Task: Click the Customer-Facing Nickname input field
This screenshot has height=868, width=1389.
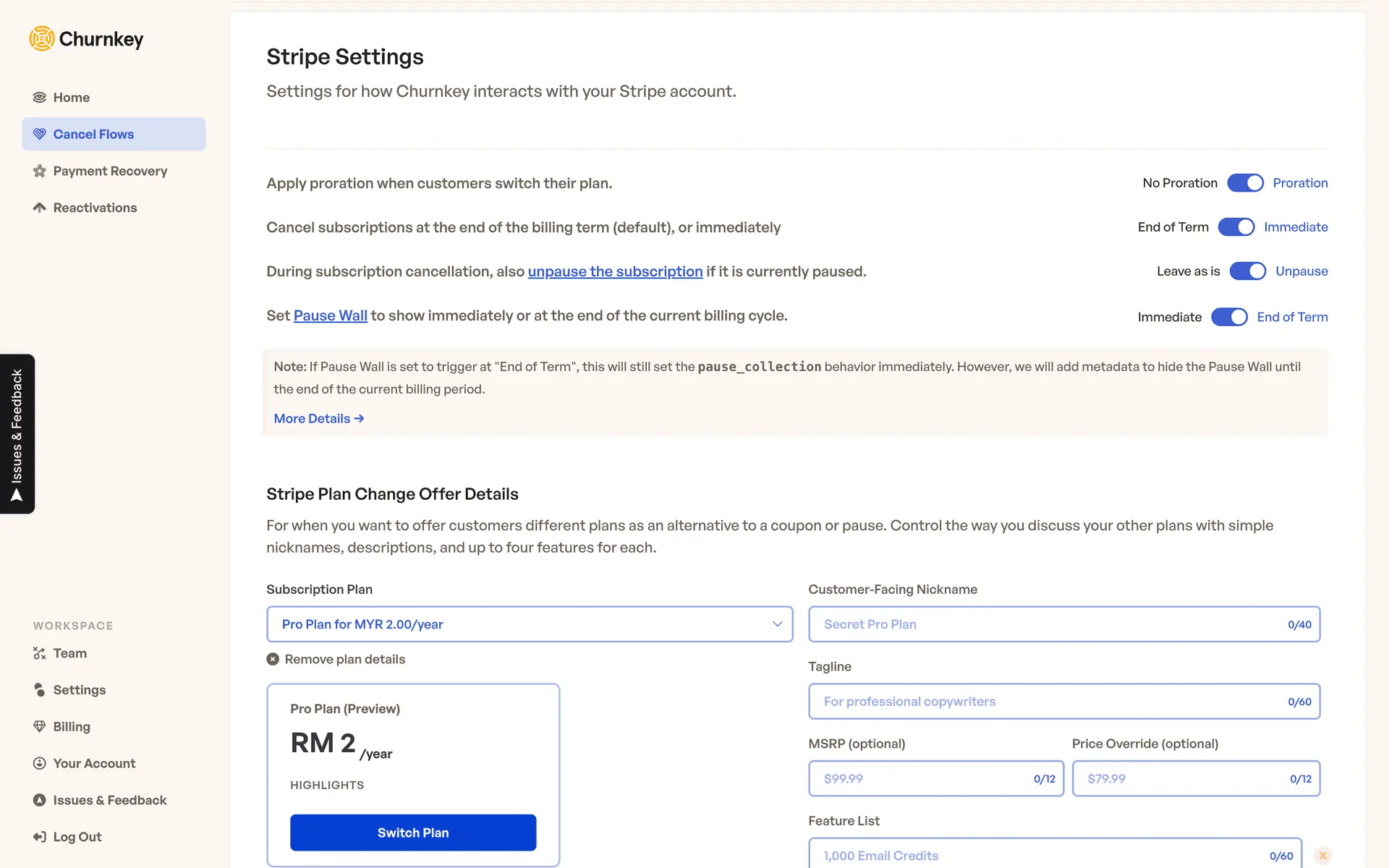Action: (1049, 624)
